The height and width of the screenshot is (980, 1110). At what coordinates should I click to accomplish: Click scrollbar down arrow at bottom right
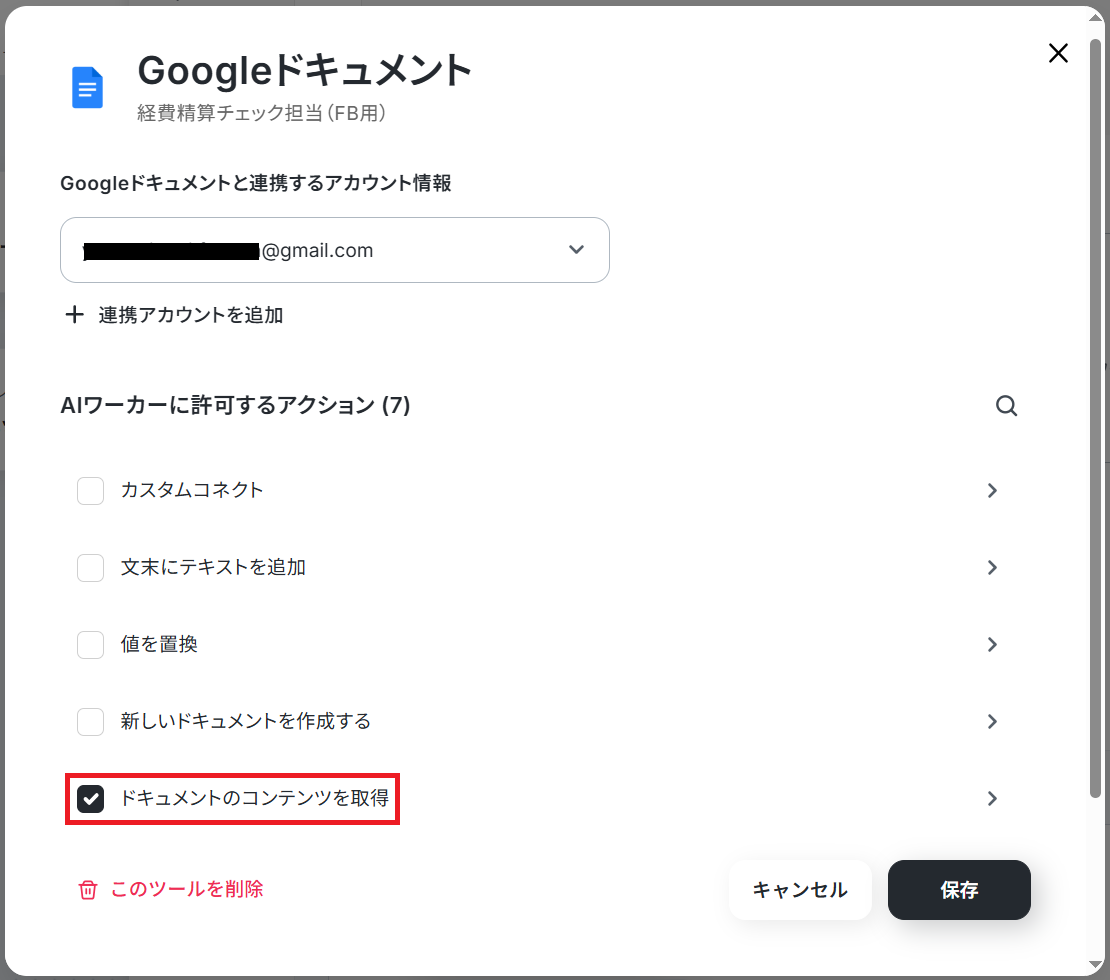tap(1095, 966)
